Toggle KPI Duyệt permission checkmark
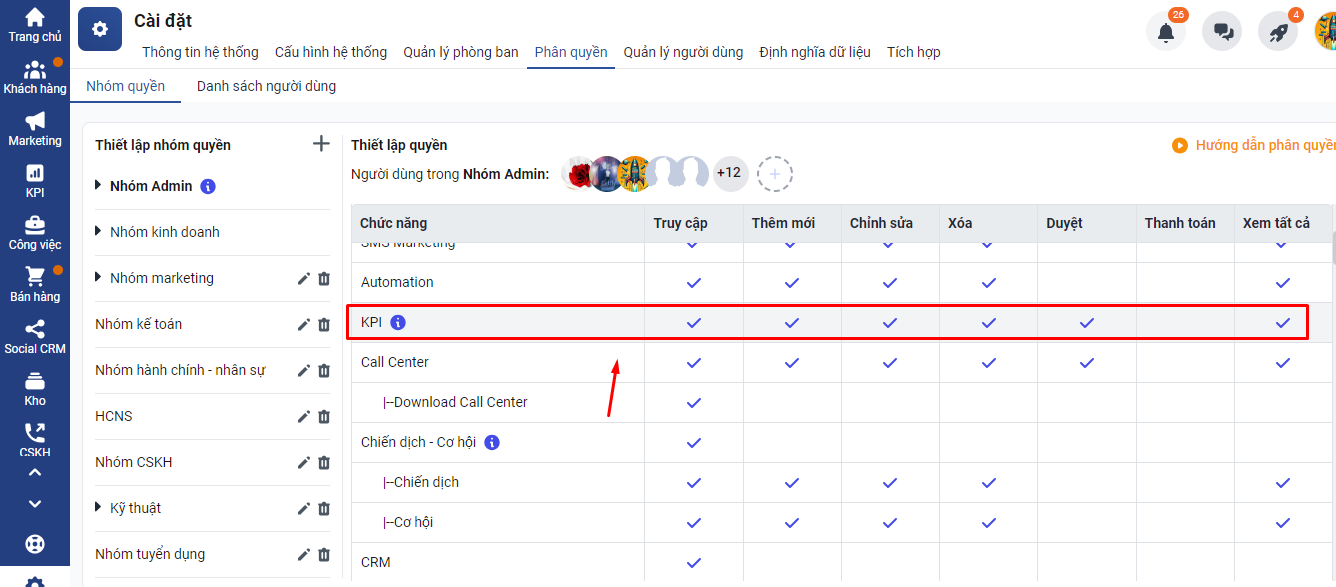1336x587 pixels. point(1087,323)
